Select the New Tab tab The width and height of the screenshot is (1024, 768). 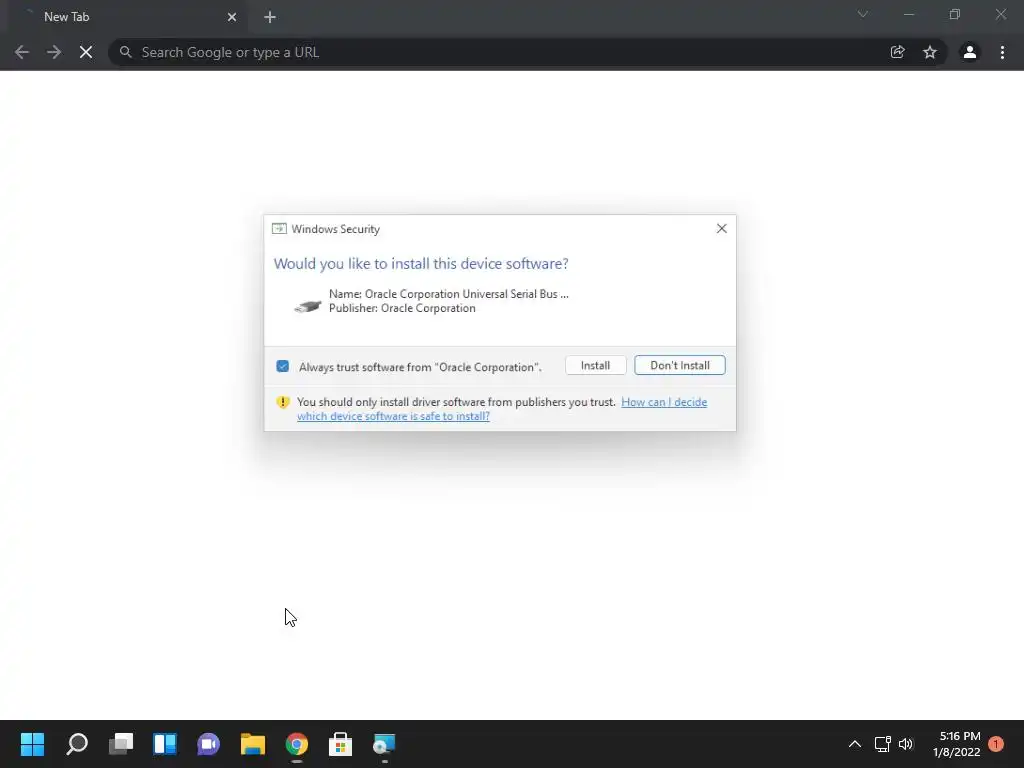point(127,17)
